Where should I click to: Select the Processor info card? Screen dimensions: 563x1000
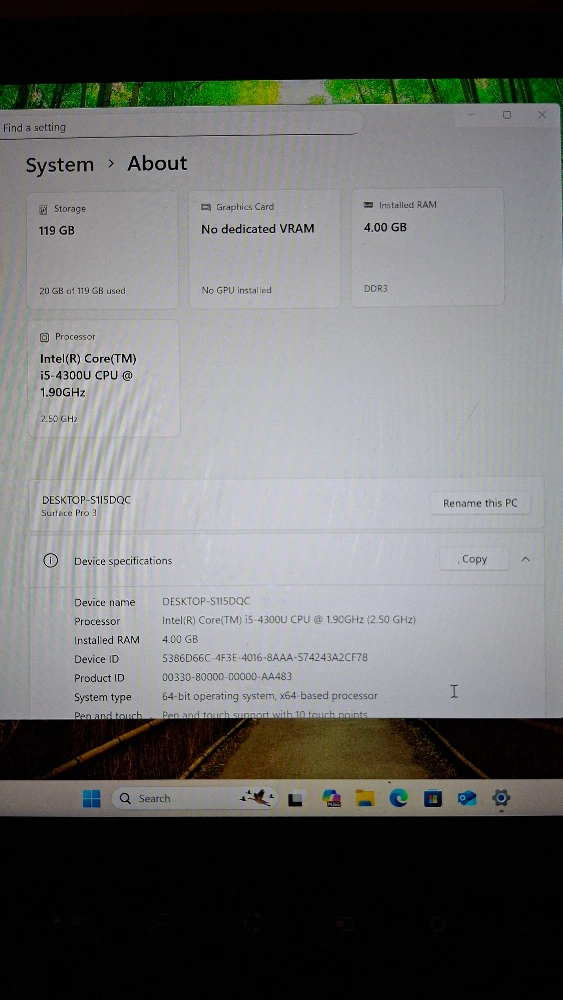point(104,378)
